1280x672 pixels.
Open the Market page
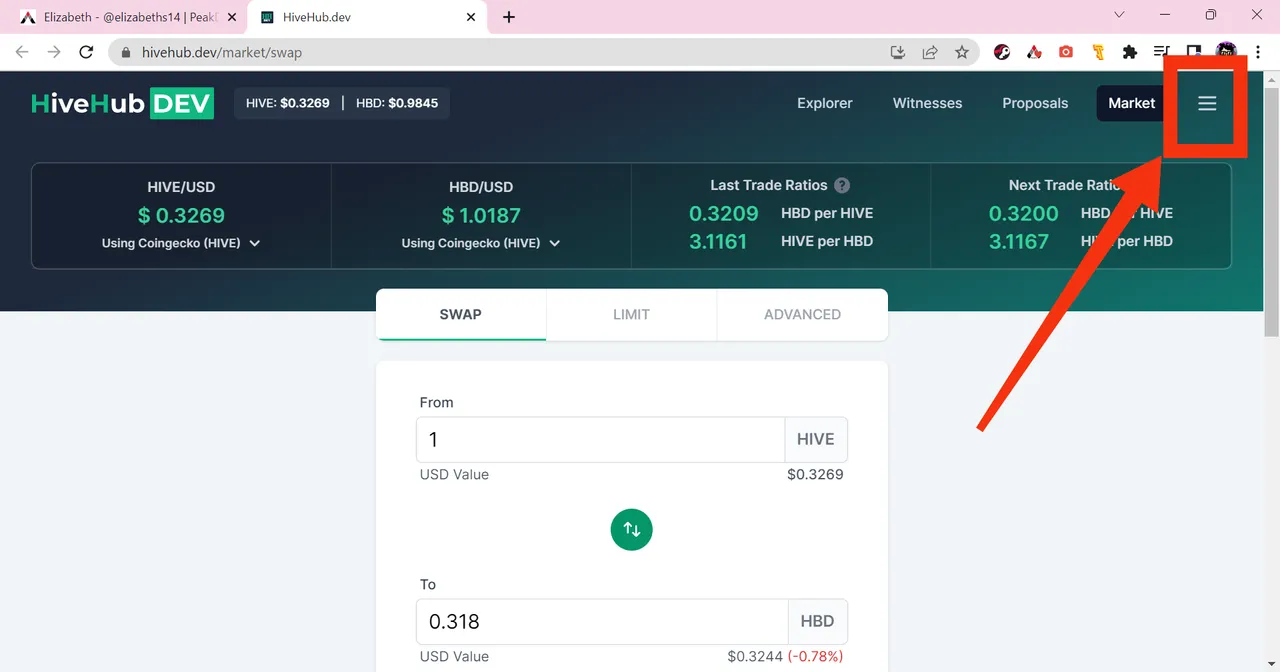coord(1131,103)
